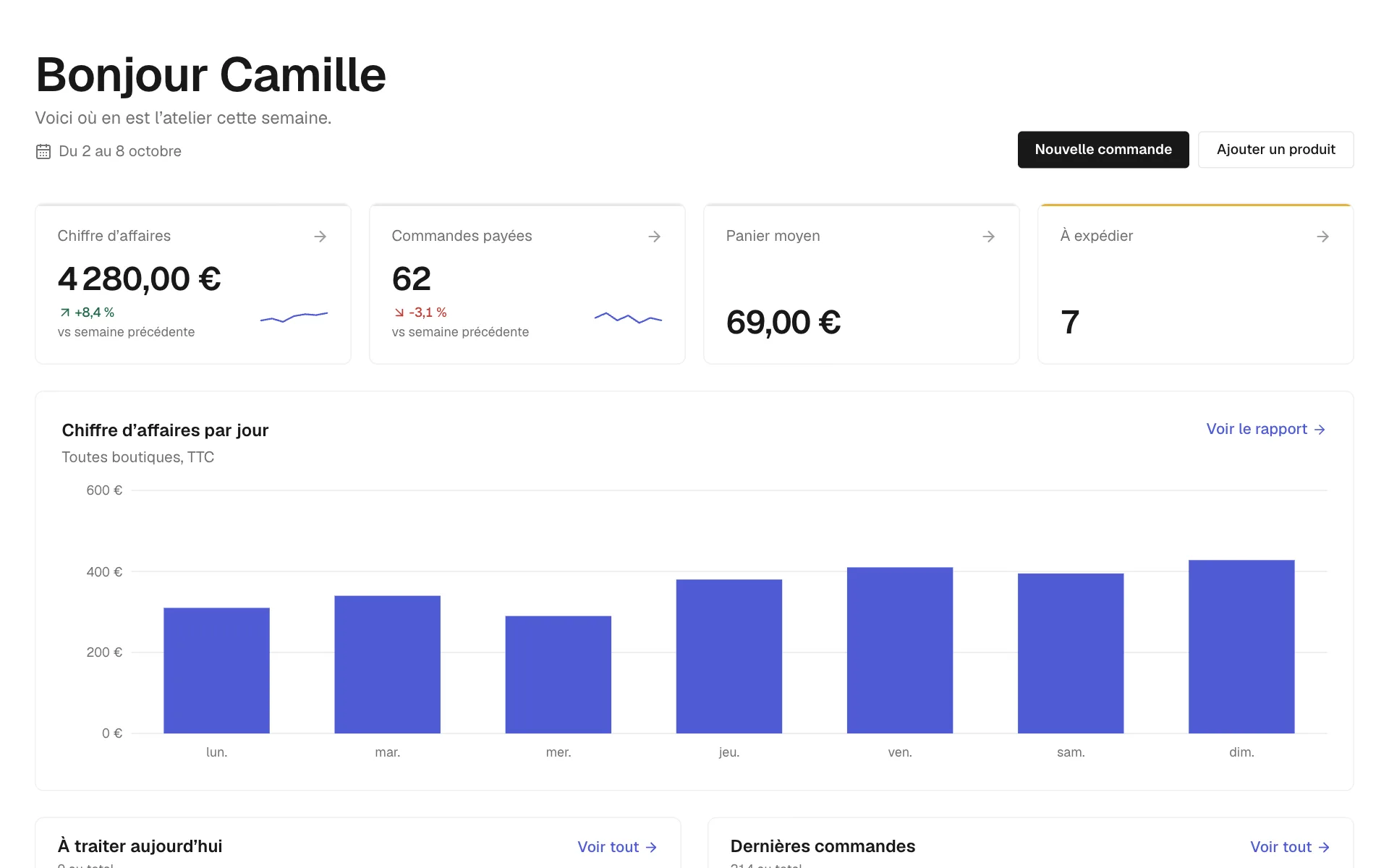Click Ajouter un produit button
This screenshot has width=1389, height=868.
coord(1276,150)
